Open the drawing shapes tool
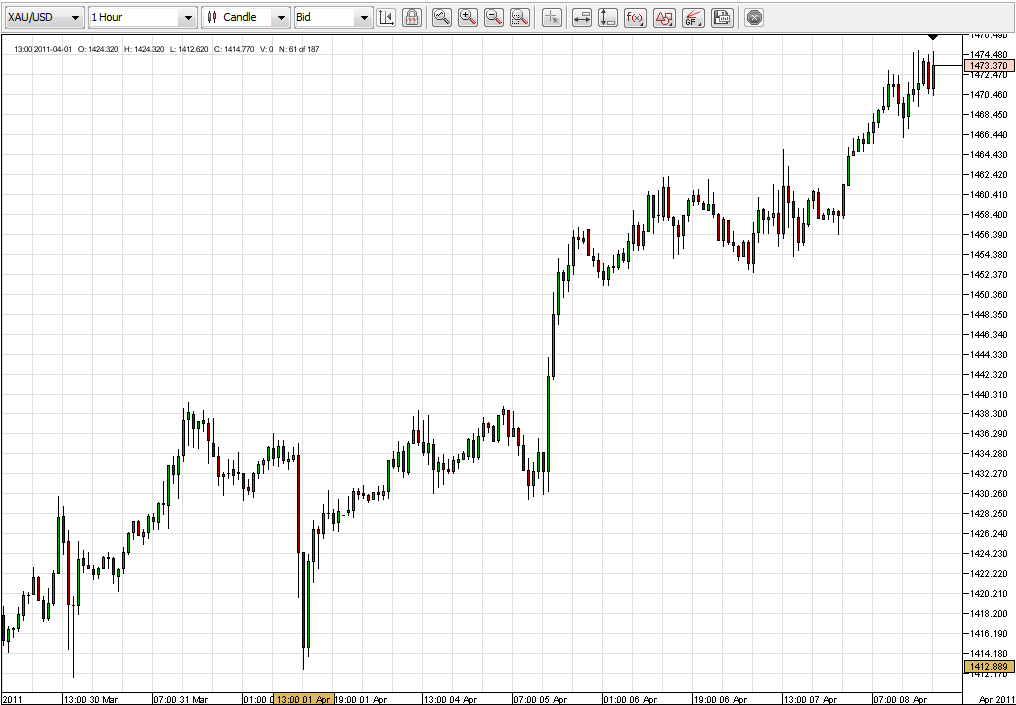1016x705 pixels. [x=664, y=17]
